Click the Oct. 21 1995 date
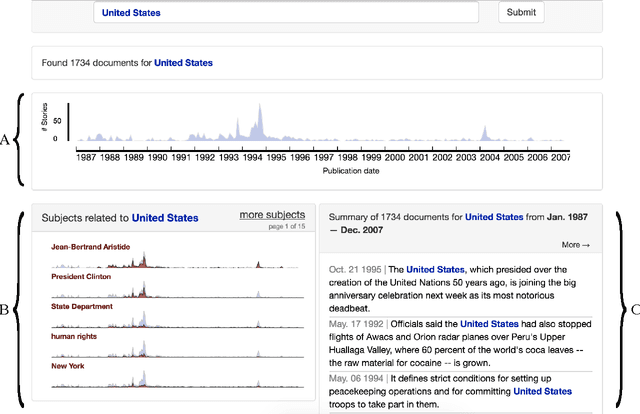This screenshot has height=414, width=640. (x=355, y=269)
